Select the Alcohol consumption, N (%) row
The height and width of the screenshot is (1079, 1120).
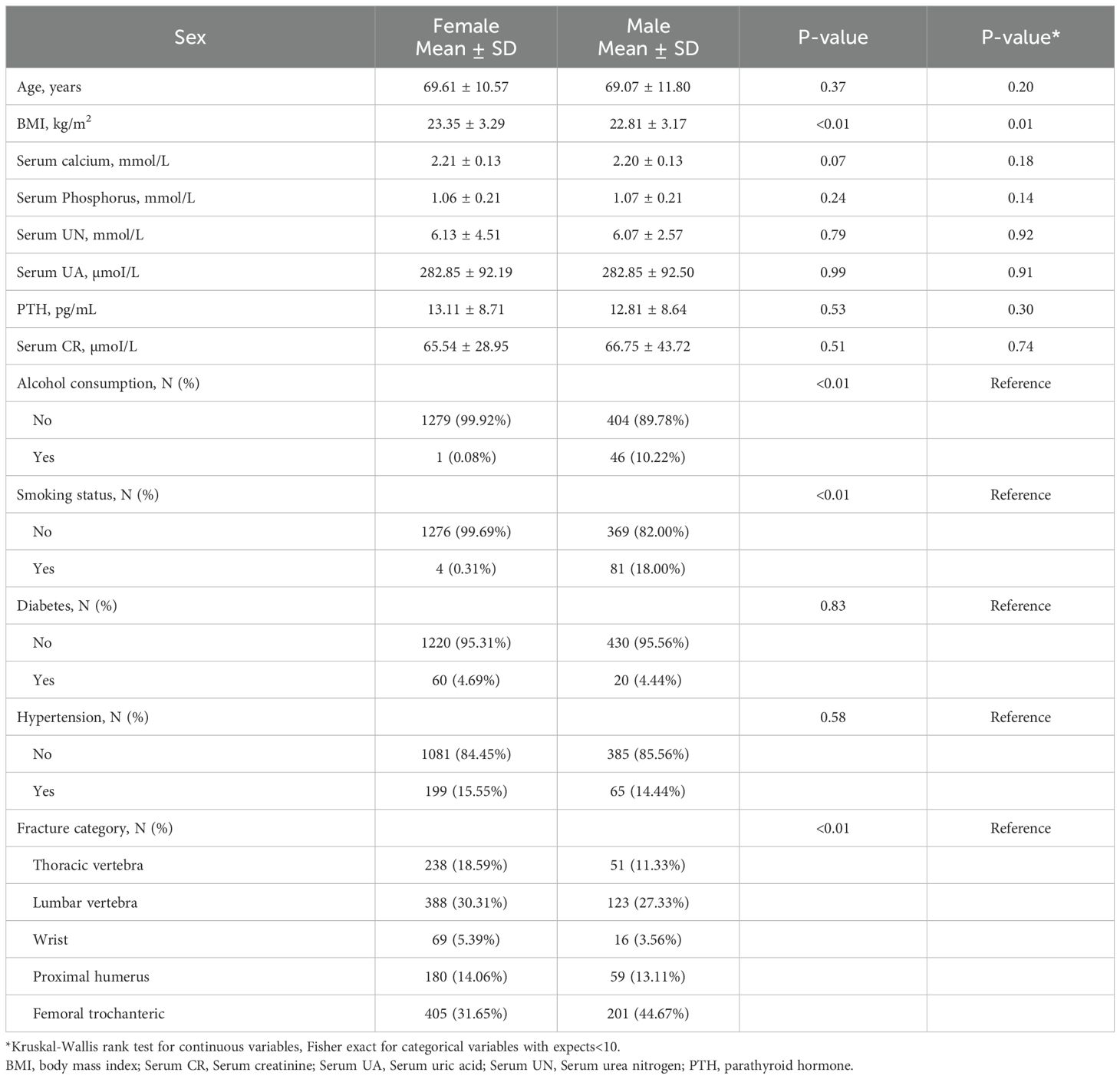[x=108, y=383]
